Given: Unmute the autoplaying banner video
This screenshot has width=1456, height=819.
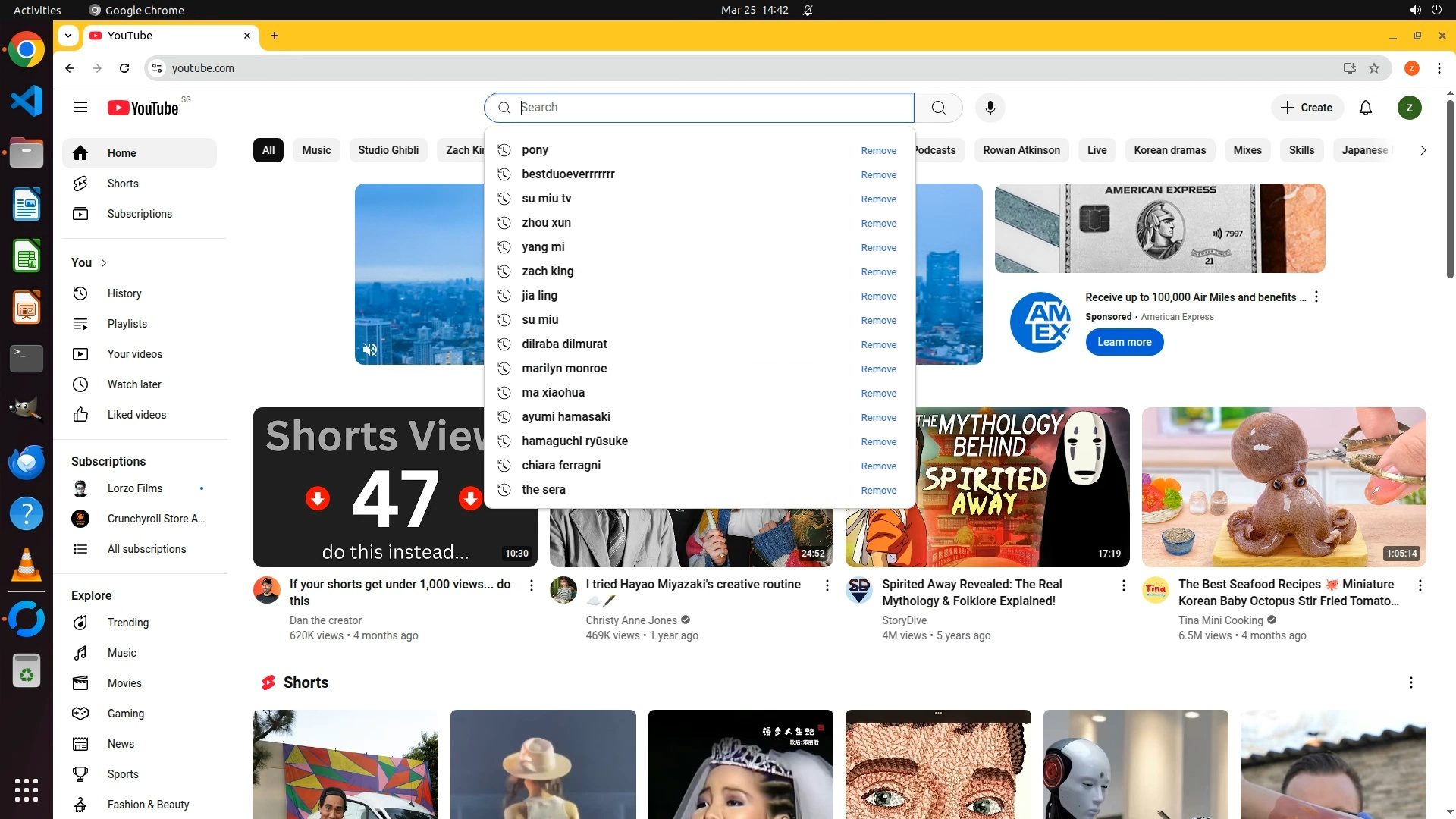Looking at the screenshot, I should pyautogui.click(x=370, y=350).
